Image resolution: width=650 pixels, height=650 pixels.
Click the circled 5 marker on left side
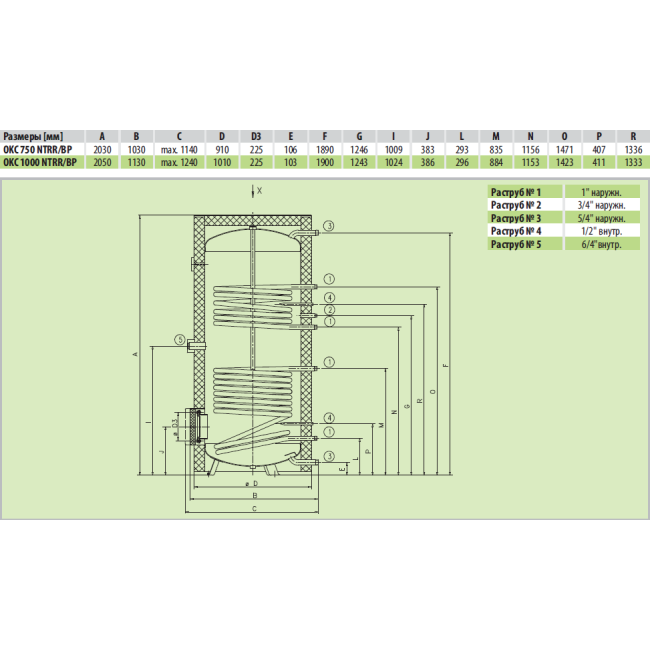pyautogui.click(x=178, y=340)
